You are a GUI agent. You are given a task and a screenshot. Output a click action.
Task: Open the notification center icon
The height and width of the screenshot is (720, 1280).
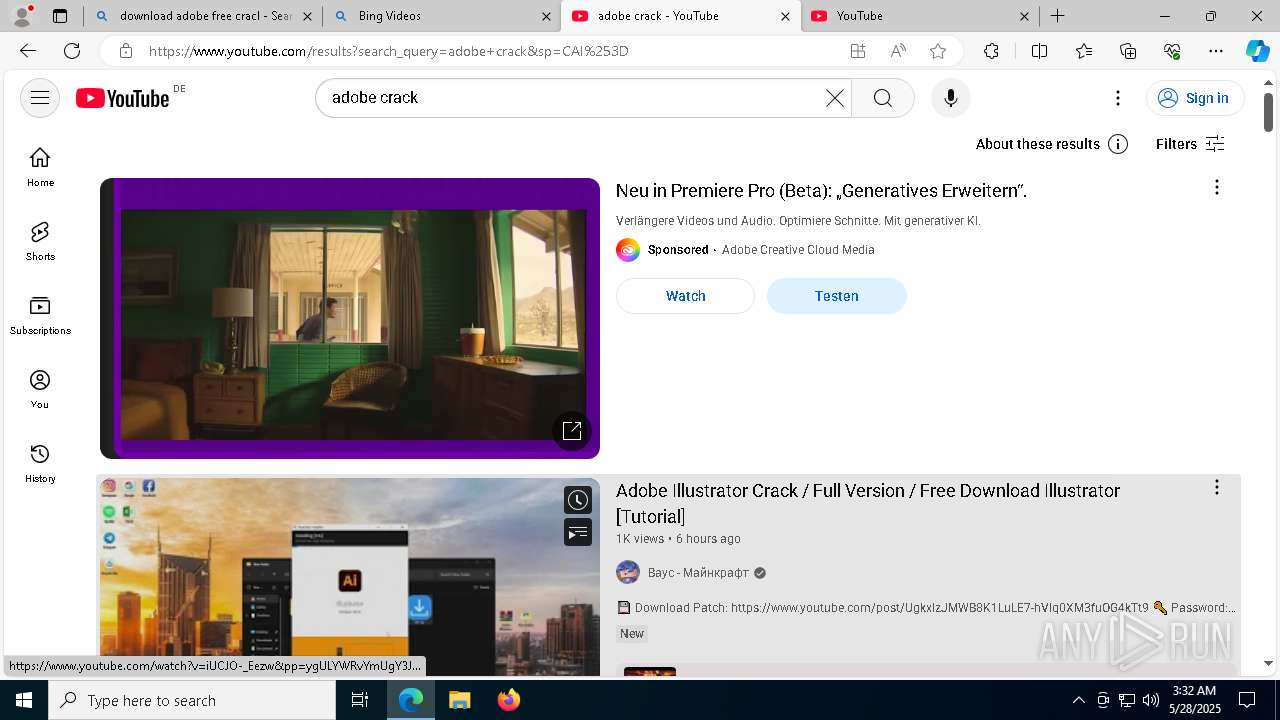pyautogui.click(x=1247, y=700)
